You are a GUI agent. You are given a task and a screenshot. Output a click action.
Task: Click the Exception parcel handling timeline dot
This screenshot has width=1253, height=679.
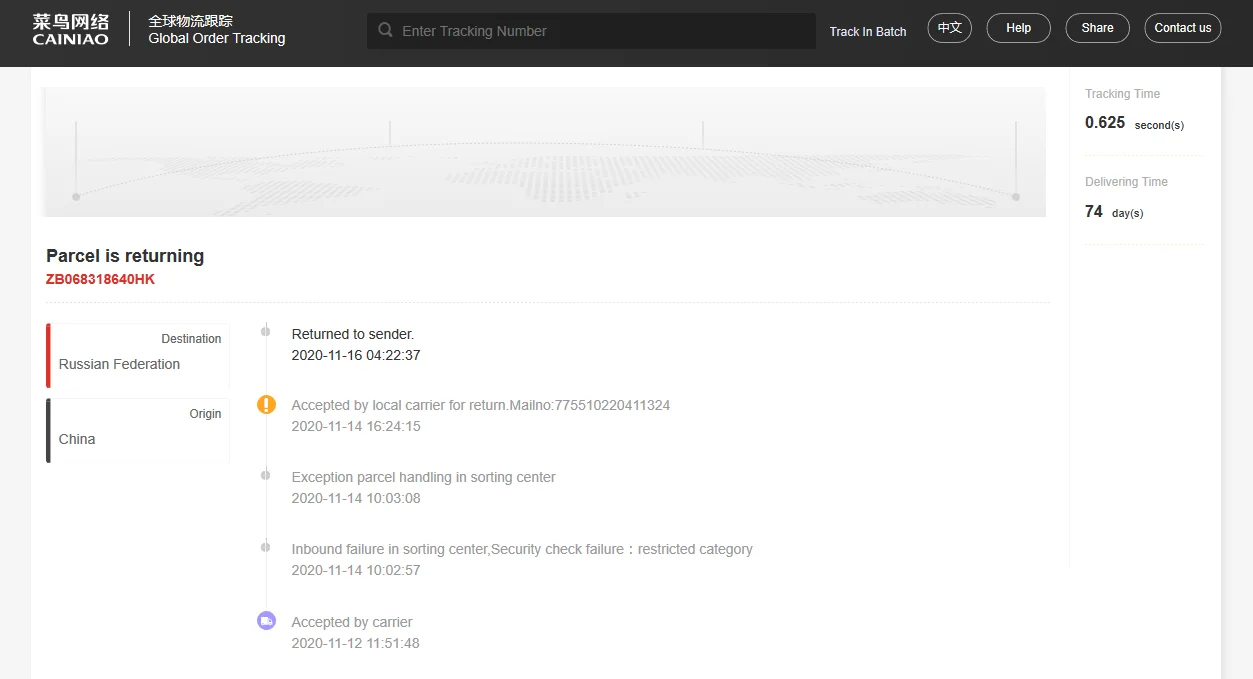pos(265,475)
